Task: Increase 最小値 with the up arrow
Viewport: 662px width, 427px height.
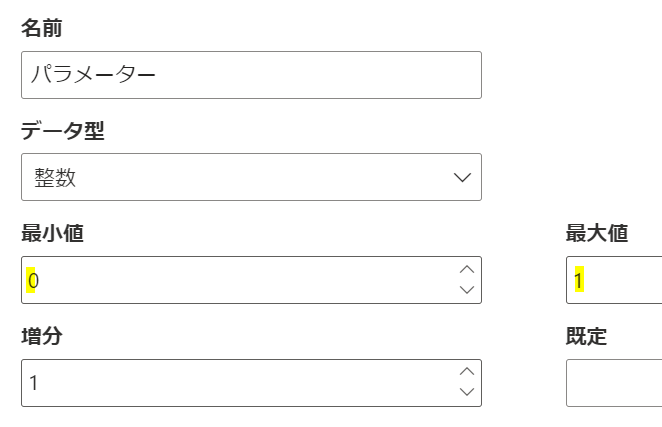Action: click(466, 269)
